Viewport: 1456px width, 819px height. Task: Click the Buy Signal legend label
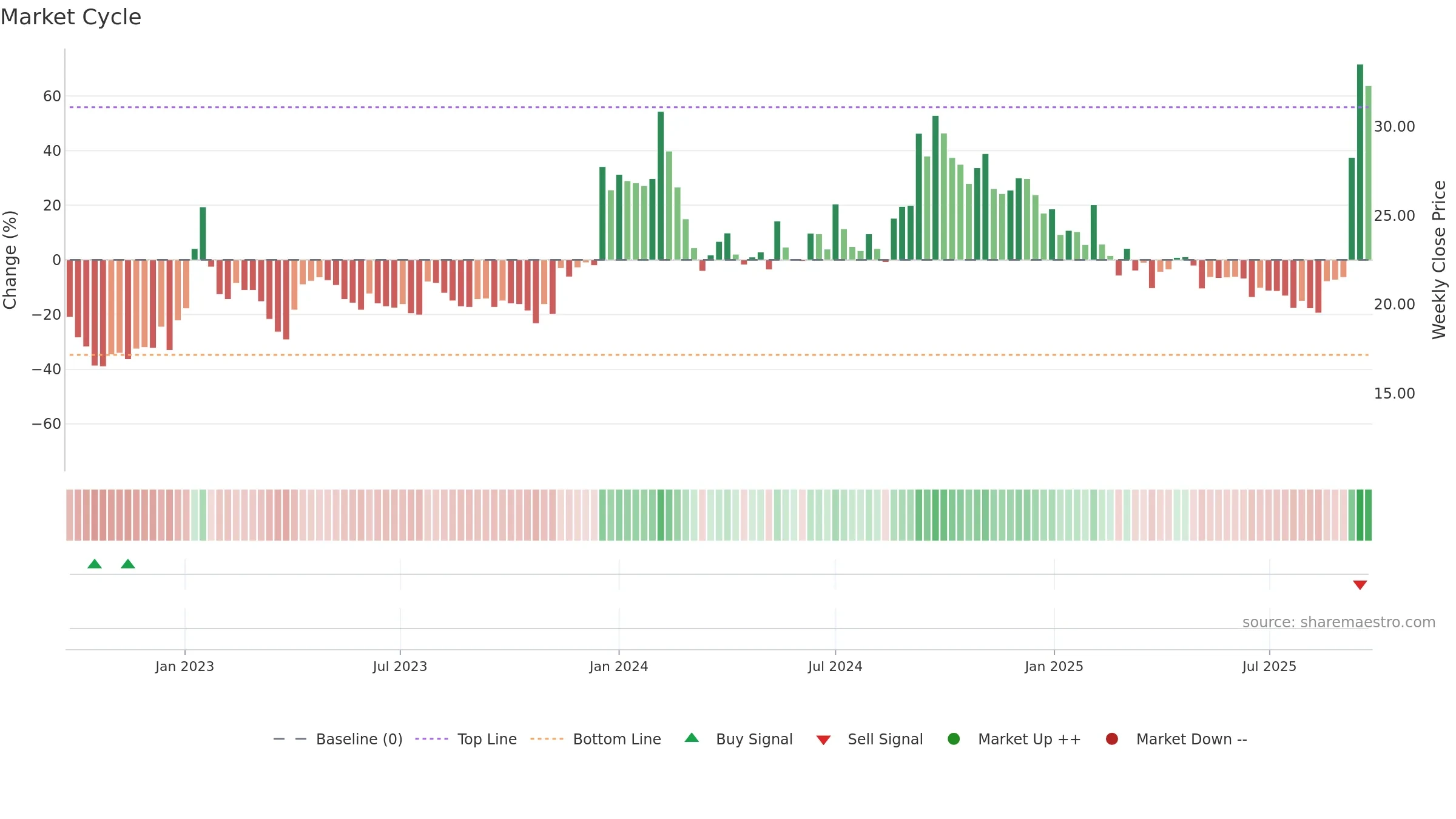(754, 739)
